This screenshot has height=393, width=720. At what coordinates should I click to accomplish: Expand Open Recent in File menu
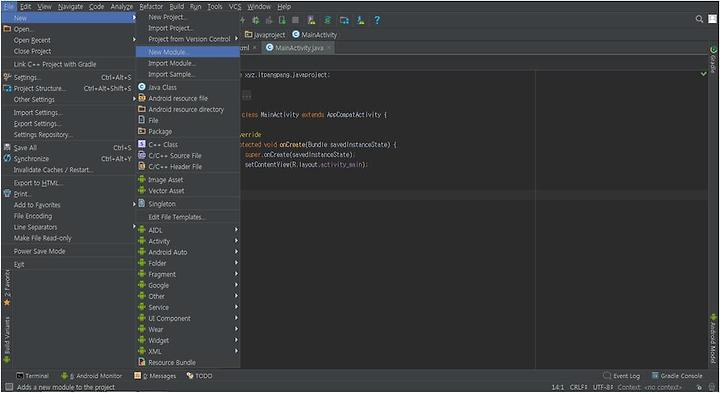point(69,40)
